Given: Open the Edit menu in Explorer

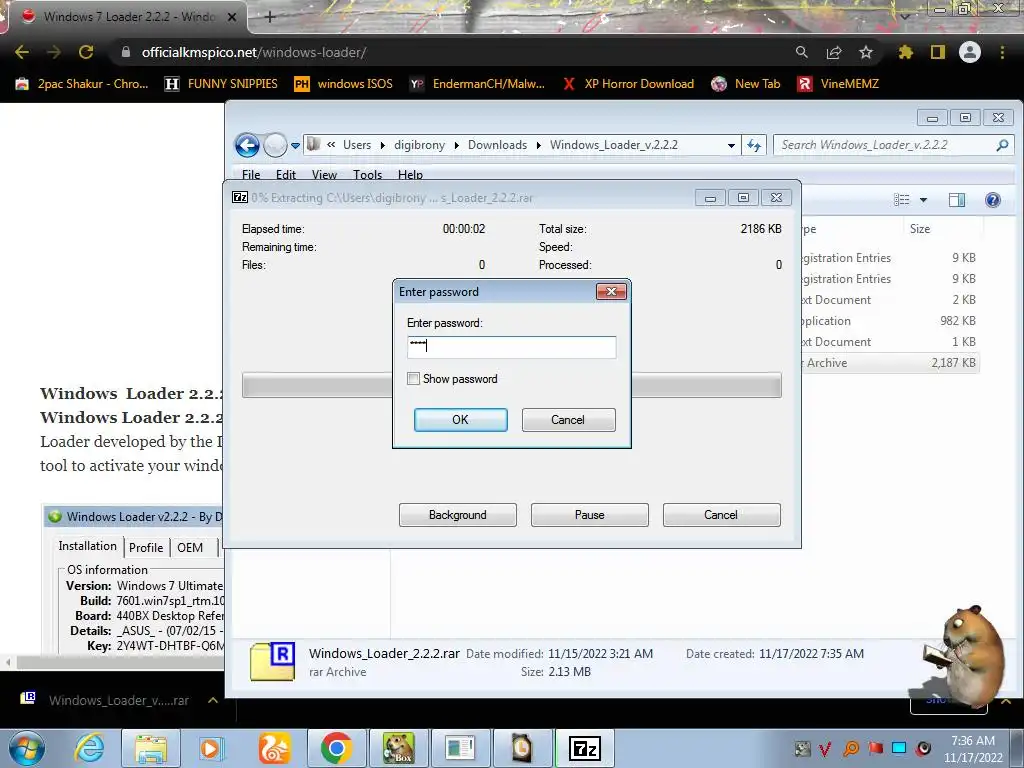Looking at the screenshot, I should [285, 174].
